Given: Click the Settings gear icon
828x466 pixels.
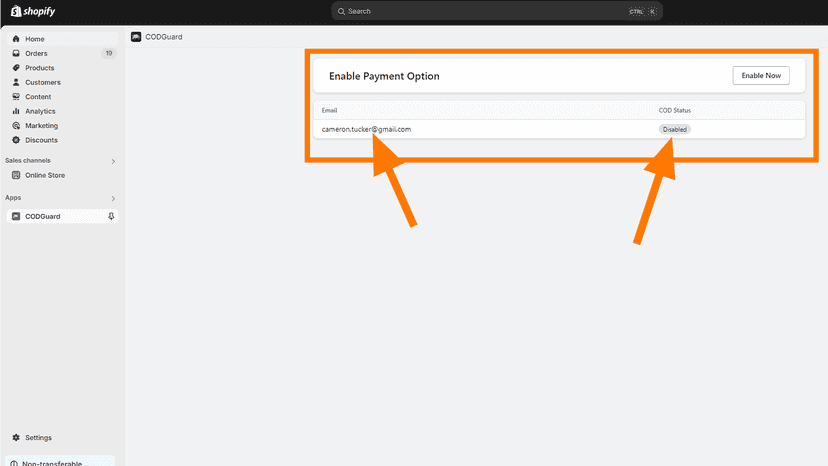Looking at the screenshot, I should 16,437.
